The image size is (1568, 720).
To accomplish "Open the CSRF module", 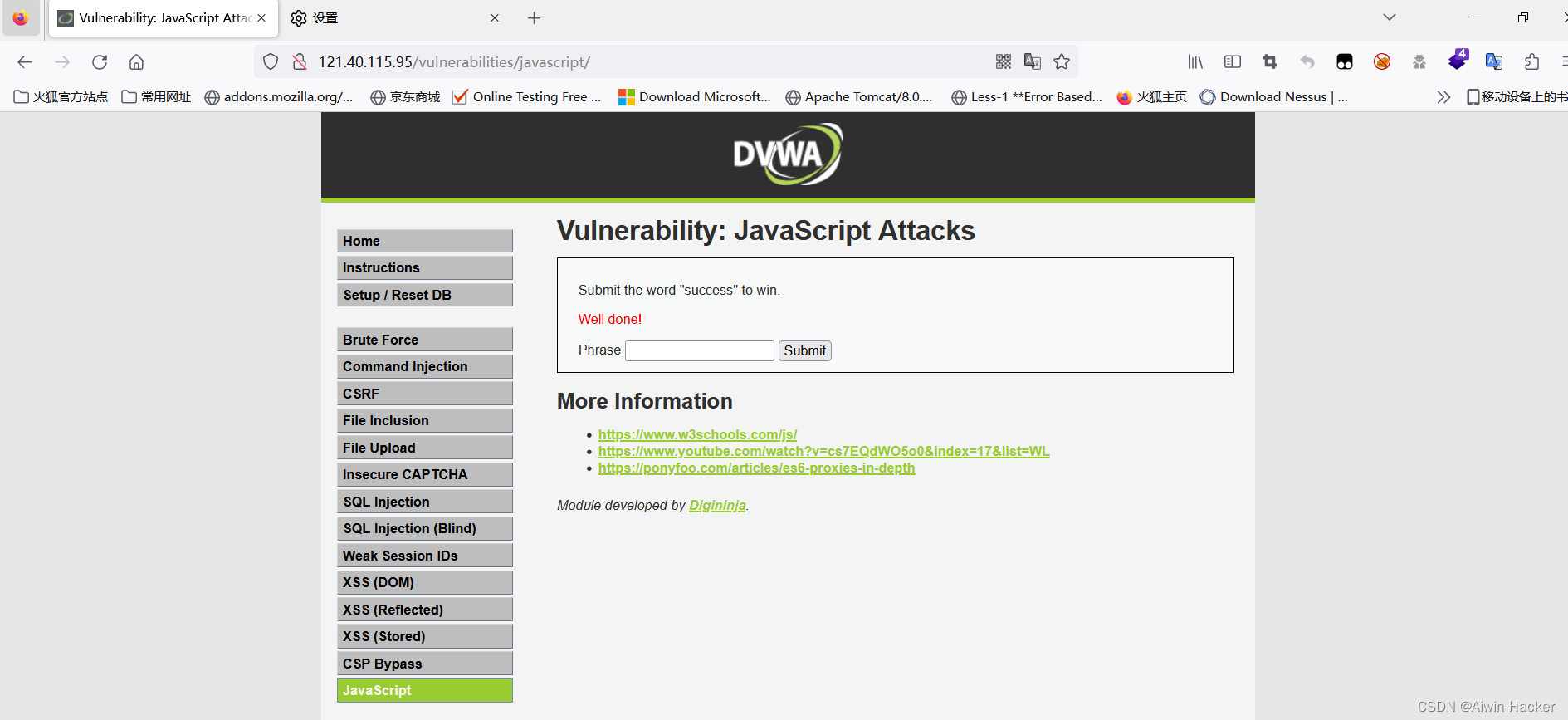I will coord(425,394).
